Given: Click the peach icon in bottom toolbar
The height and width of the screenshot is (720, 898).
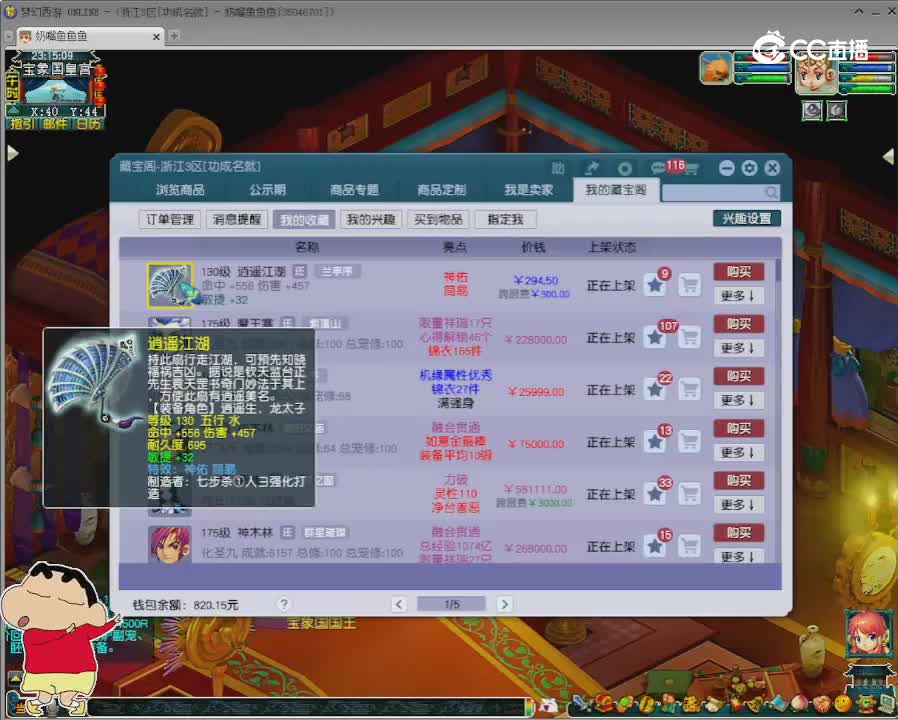Looking at the screenshot, I should point(799,703).
